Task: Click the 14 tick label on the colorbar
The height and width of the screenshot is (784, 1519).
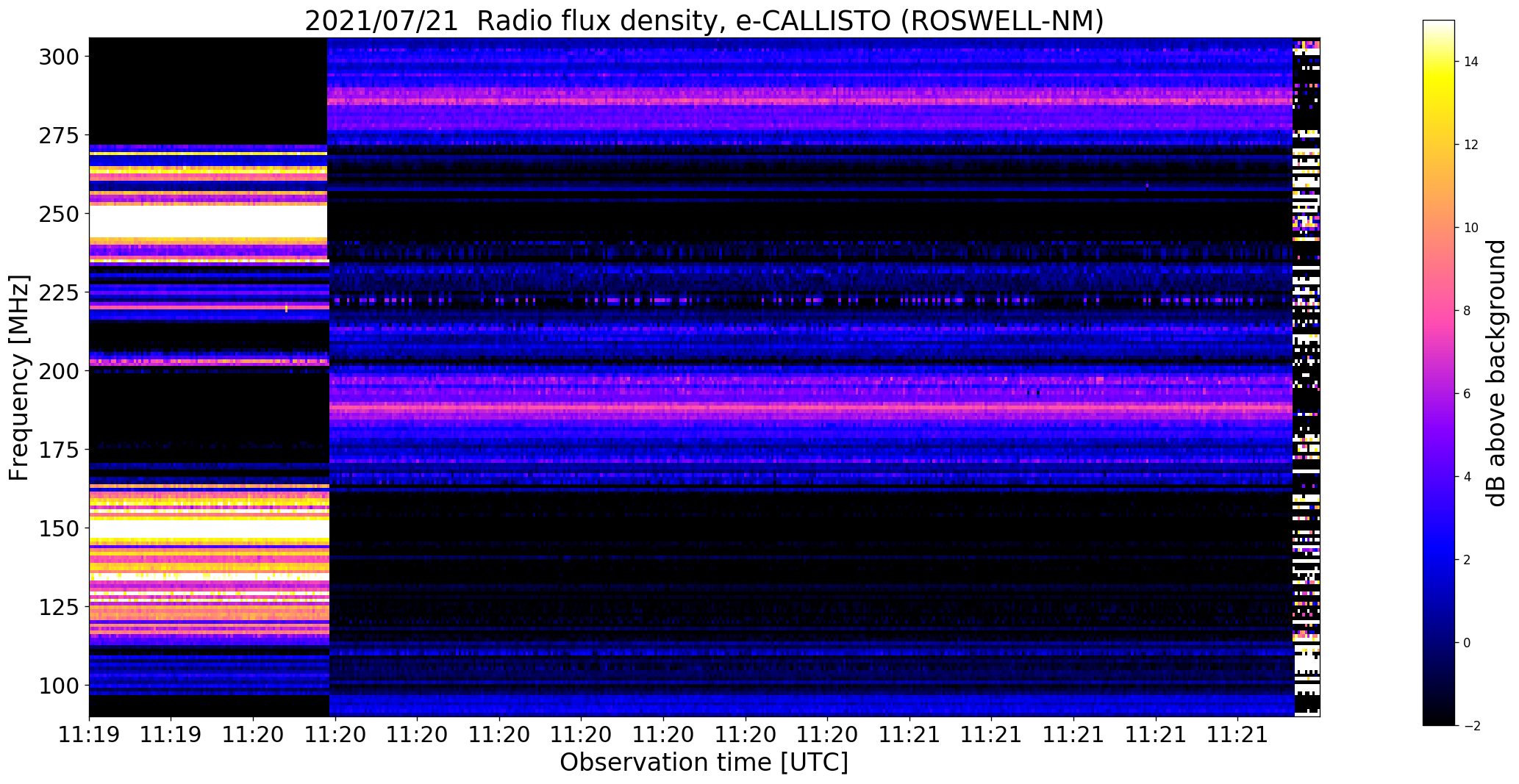Action: pos(1470,62)
